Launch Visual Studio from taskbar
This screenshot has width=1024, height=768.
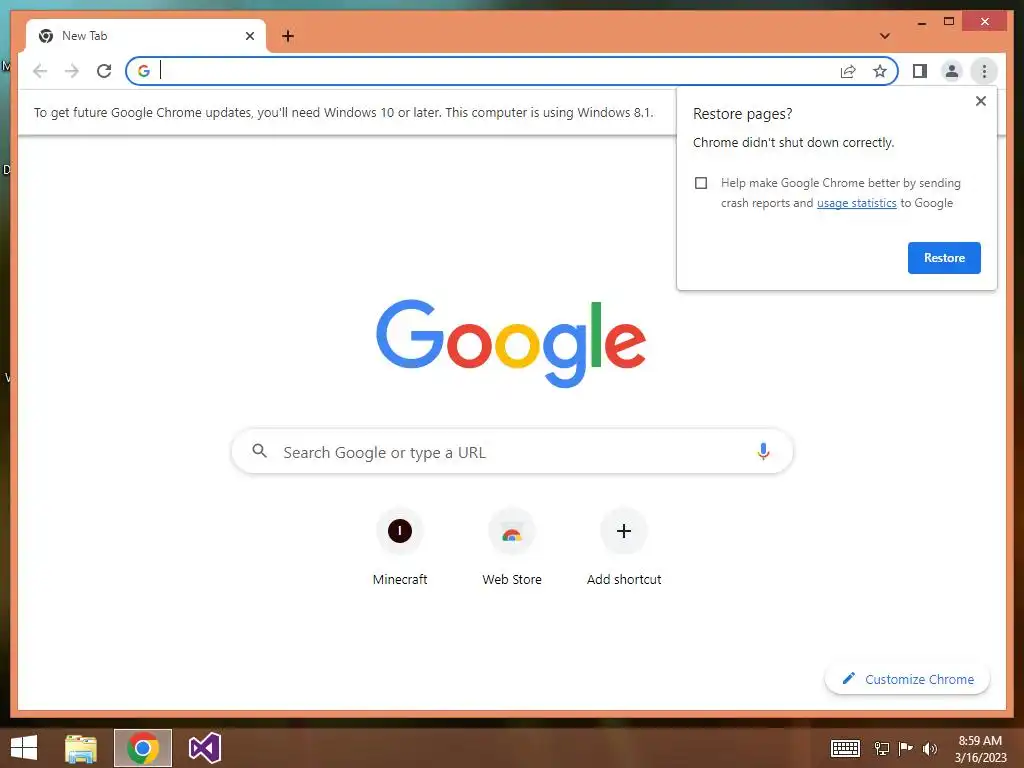tap(204, 748)
